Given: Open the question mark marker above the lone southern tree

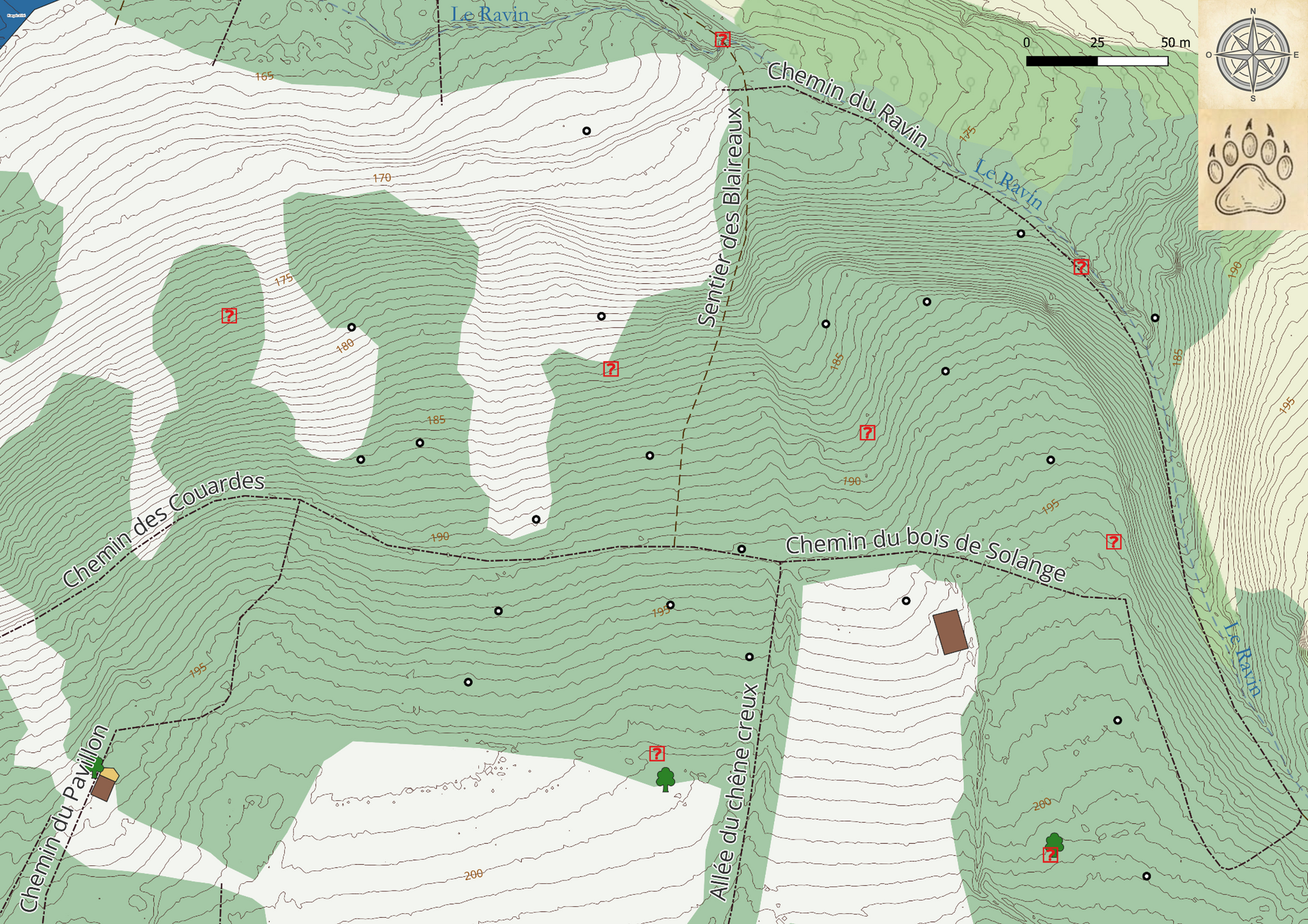Looking at the screenshot, I should (657, 753).
